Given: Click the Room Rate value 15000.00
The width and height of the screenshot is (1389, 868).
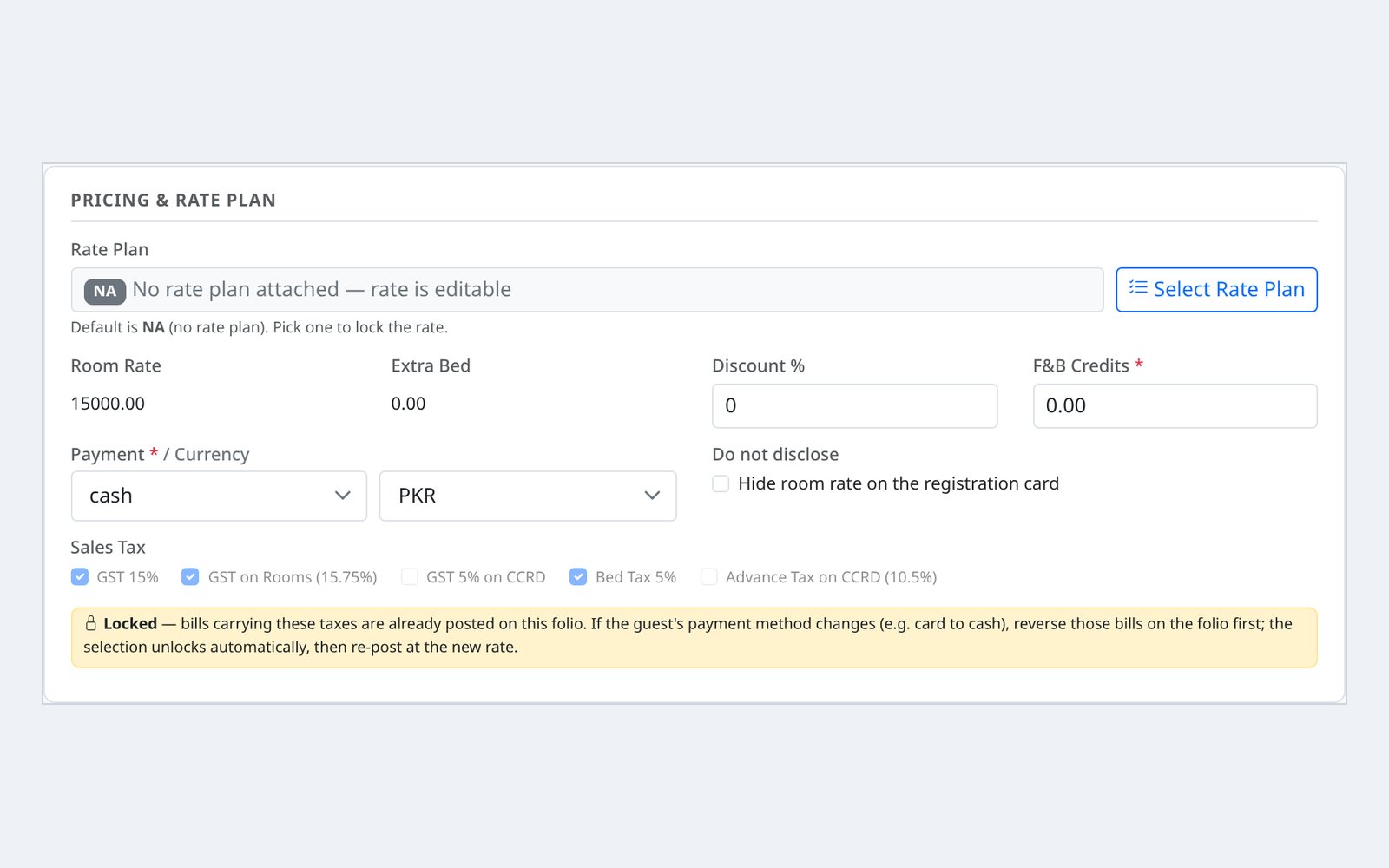Looking at the screenshot, I should click(108, 404).
